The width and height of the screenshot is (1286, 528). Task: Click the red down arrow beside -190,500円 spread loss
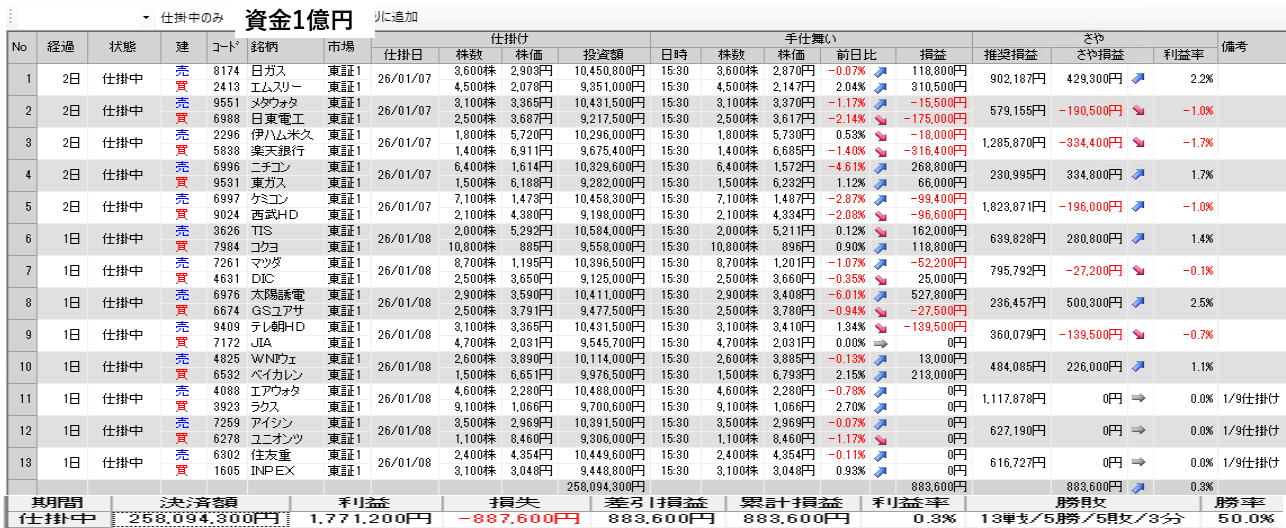click(1138, 111)
